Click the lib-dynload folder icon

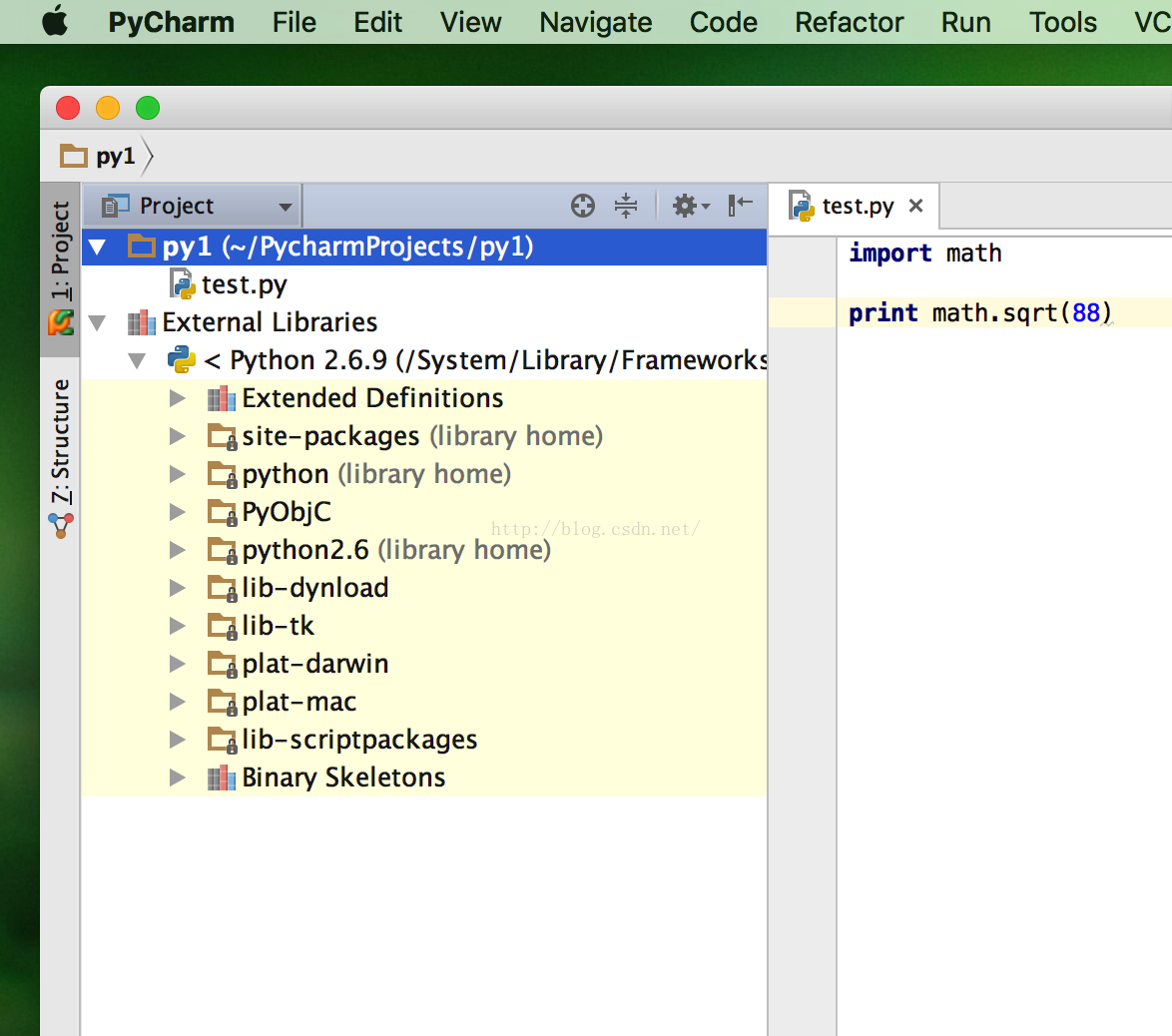(222, 588)
